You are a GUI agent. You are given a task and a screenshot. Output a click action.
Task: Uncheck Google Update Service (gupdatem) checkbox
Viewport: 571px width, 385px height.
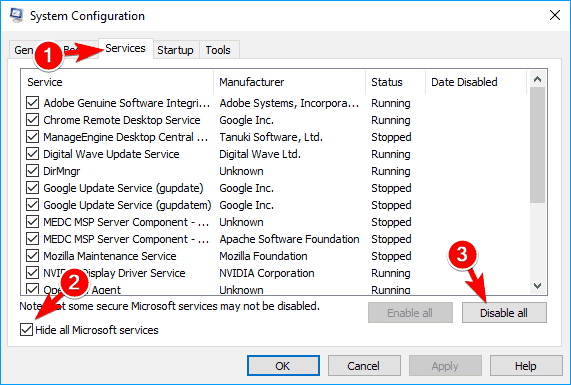pyautogui.click(x=32, y=205)
